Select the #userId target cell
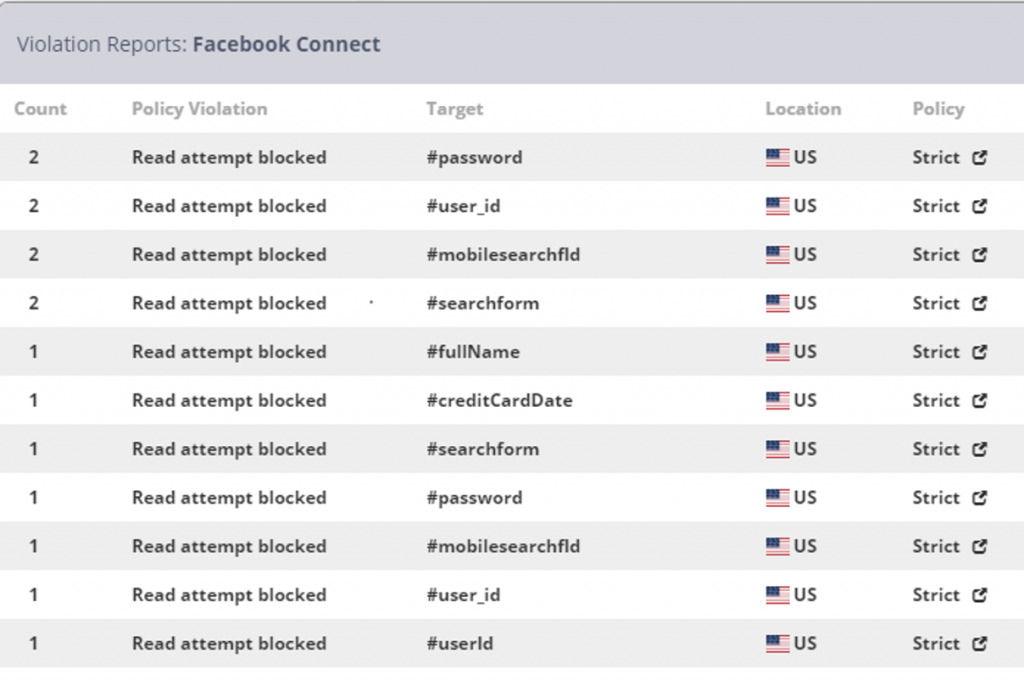Screen dimensions: 1024x680 tap(460, 643)
